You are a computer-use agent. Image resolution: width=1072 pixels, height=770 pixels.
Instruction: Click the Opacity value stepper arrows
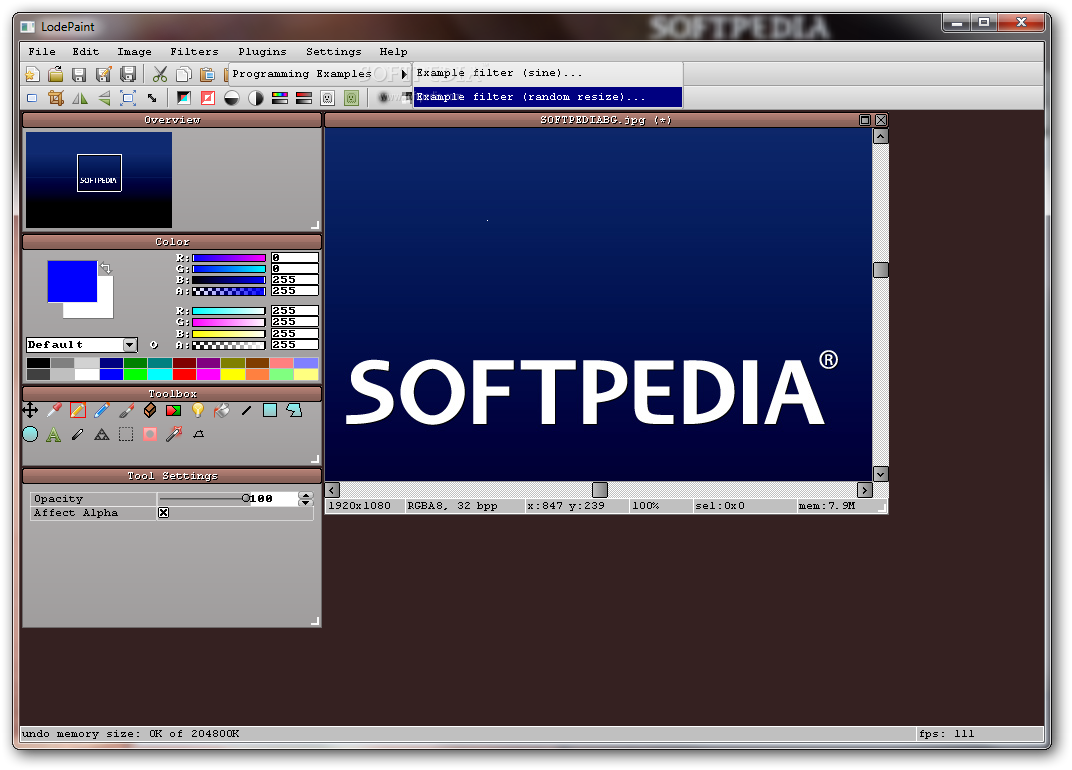point(306,499)
